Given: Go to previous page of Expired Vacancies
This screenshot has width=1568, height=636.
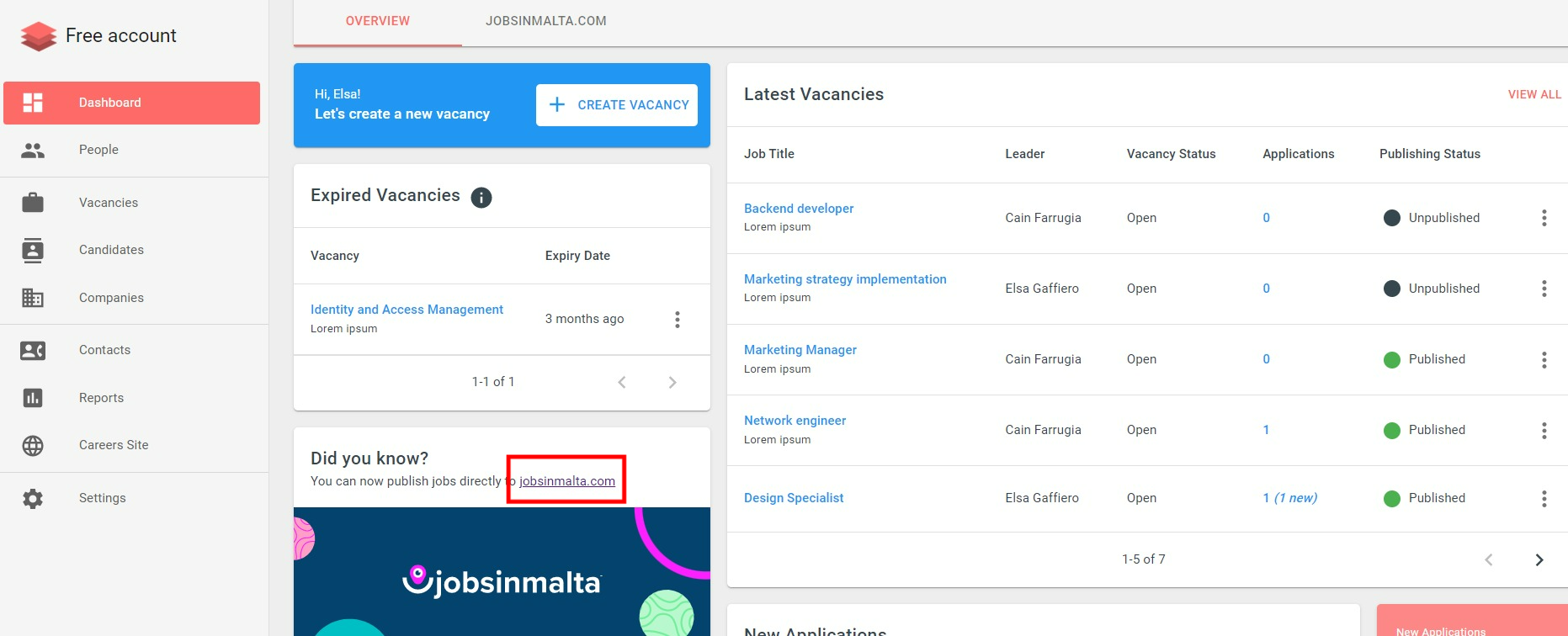Looking at the screenshot, I should [x=622, y=382].
